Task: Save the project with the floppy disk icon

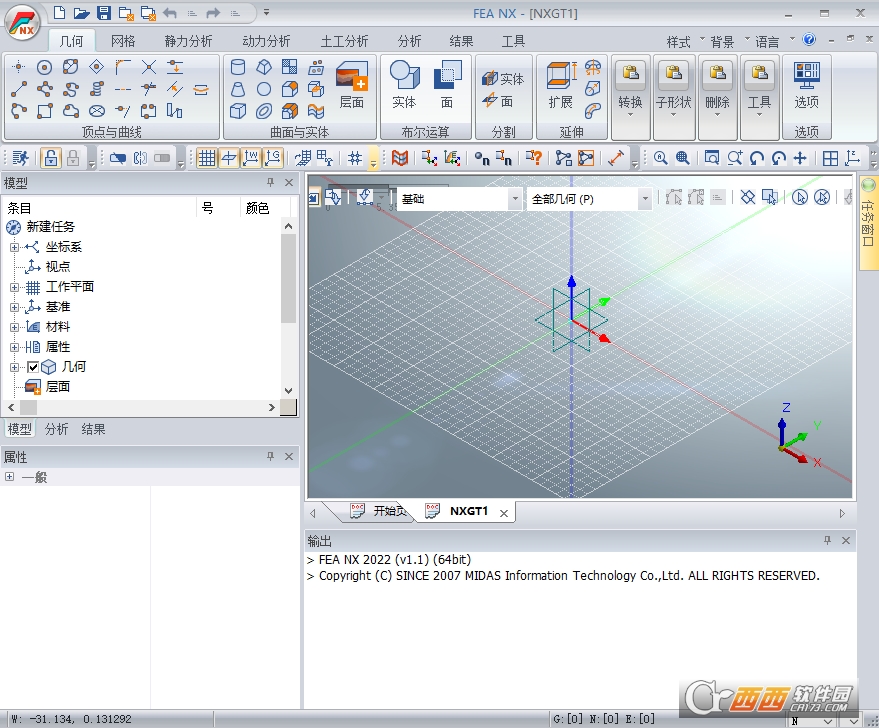Action: coord(104,13)
